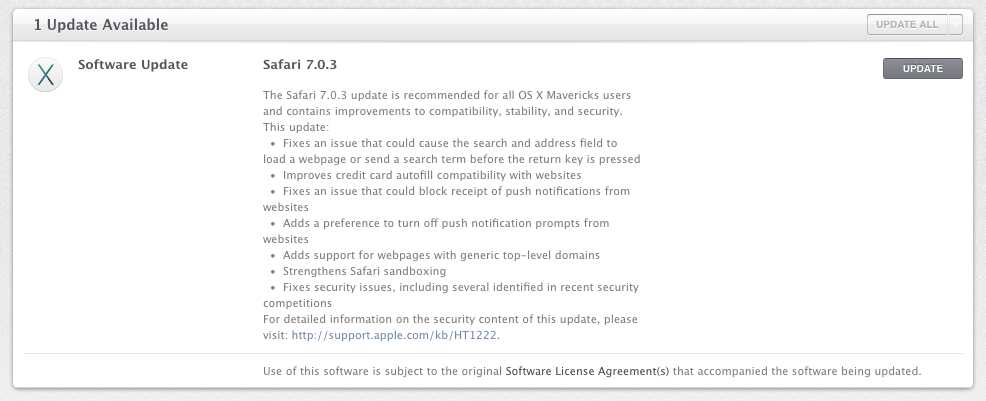
Task: Open the dropdown arrow beside UPDATE ALL
Action: coord(955,24)
